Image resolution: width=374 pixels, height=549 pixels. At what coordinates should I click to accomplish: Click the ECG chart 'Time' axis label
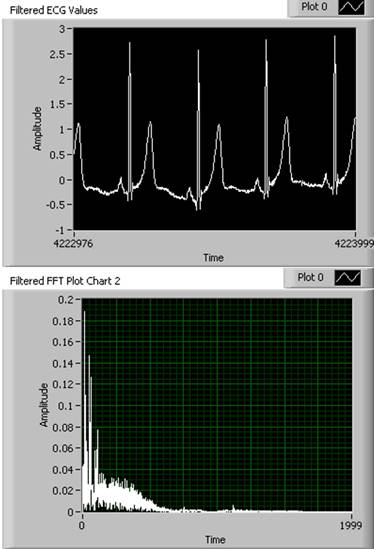[213, 258]
